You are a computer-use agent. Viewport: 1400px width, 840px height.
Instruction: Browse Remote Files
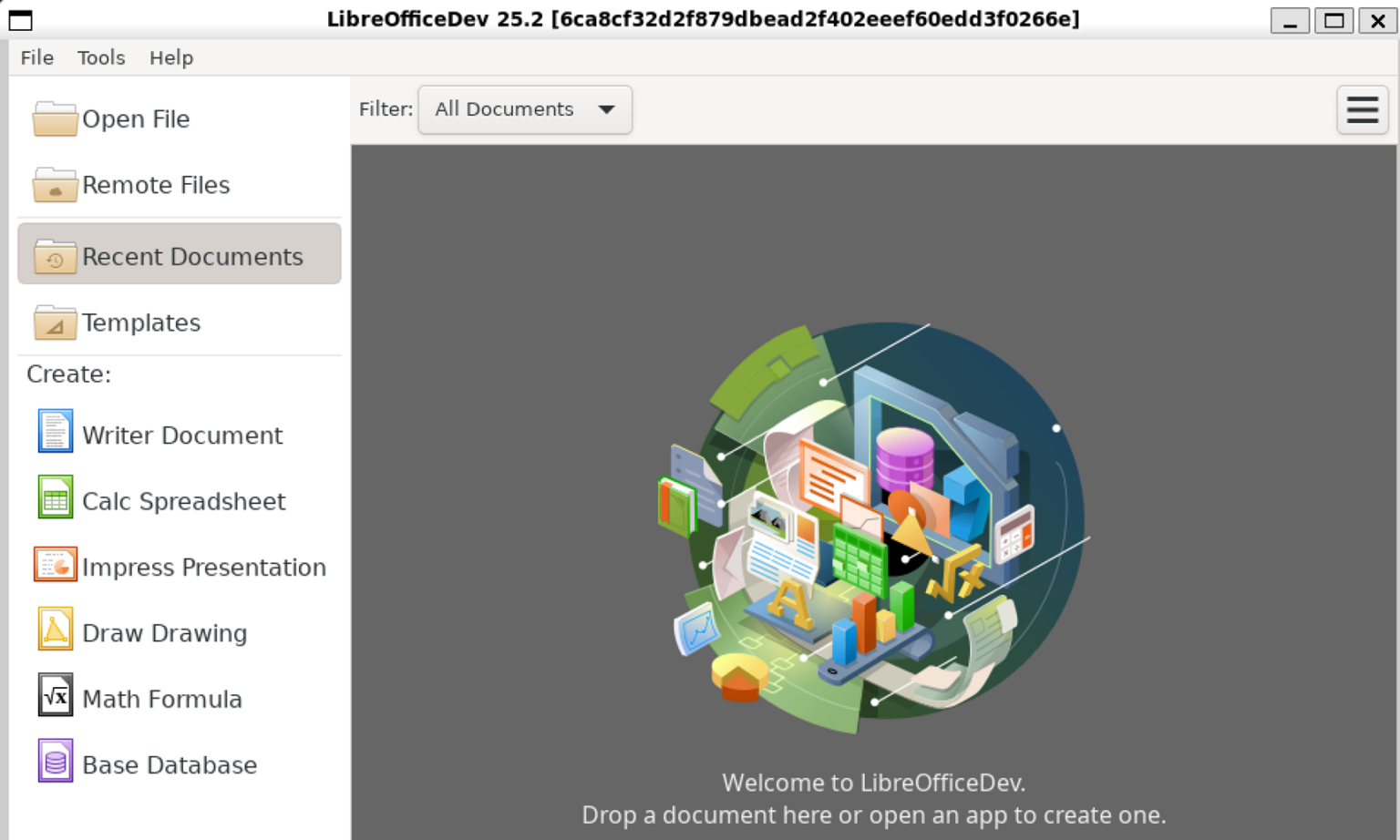pyautogui.click(x=156, y=185)
